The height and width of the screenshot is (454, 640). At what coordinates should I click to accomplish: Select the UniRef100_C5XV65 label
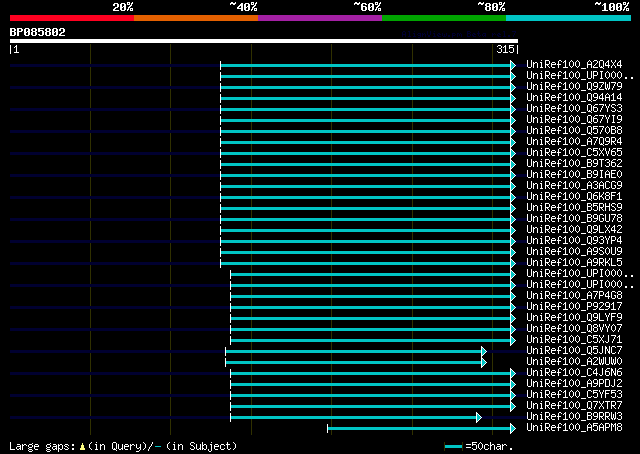[574, 153]
